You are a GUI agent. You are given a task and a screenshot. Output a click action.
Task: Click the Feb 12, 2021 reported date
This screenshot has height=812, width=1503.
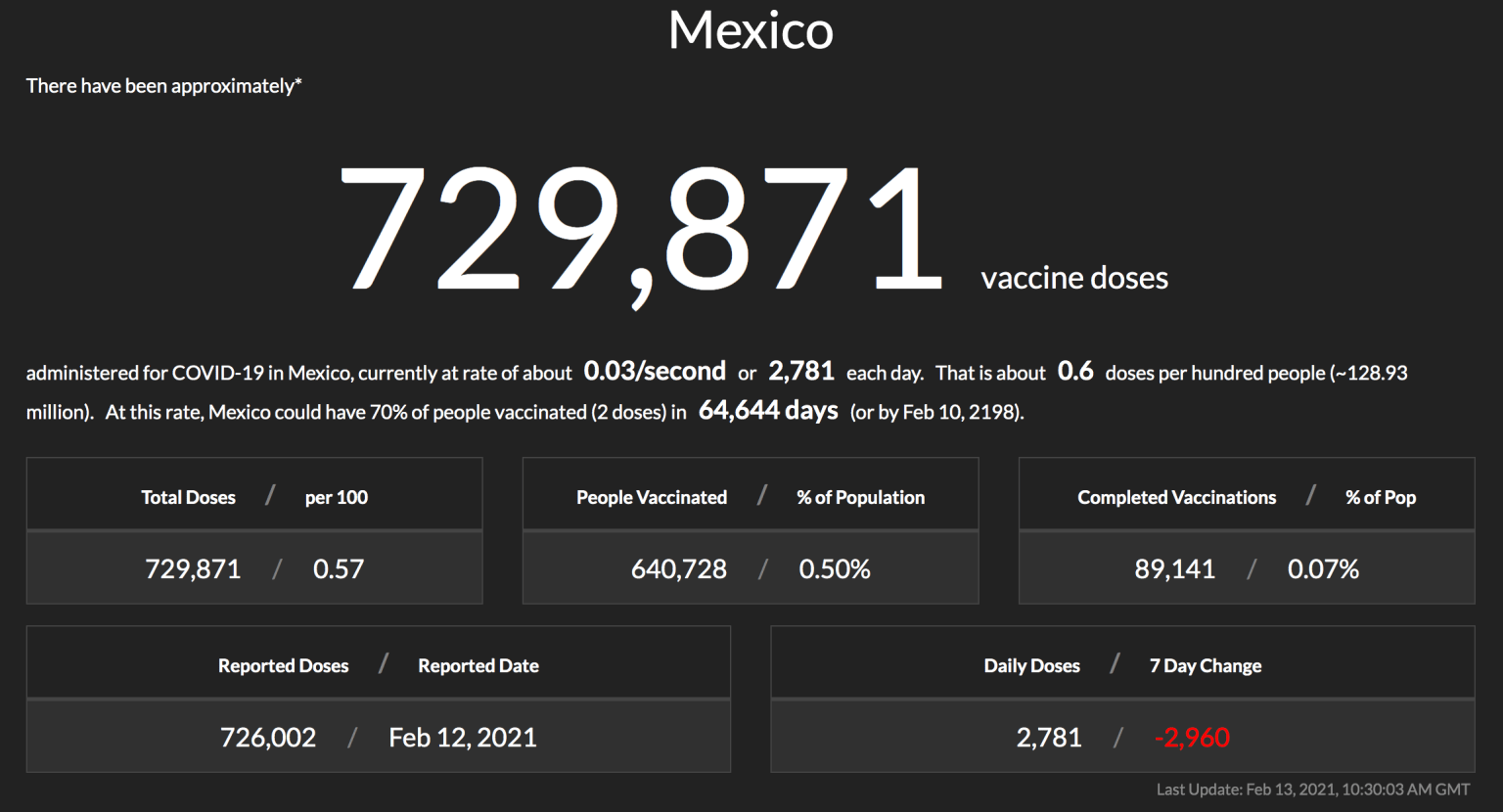pyautogui.click(x=463, y=738)
